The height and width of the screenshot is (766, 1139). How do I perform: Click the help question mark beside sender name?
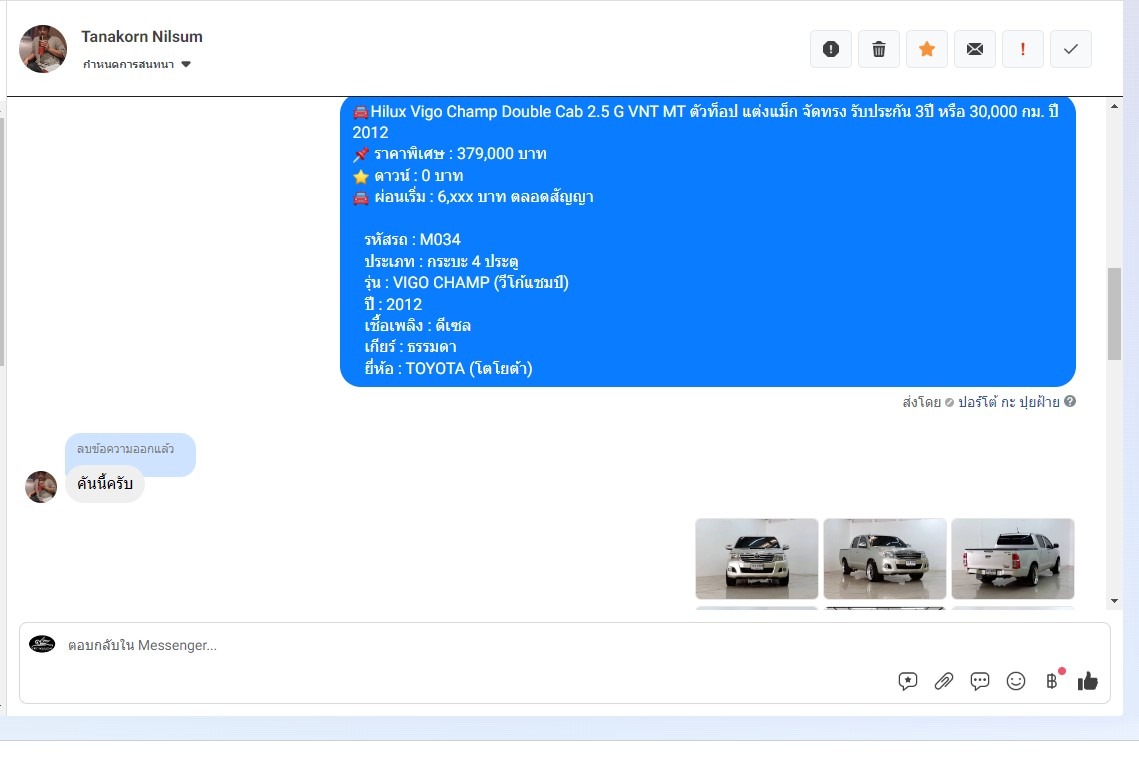[1070, 402]
